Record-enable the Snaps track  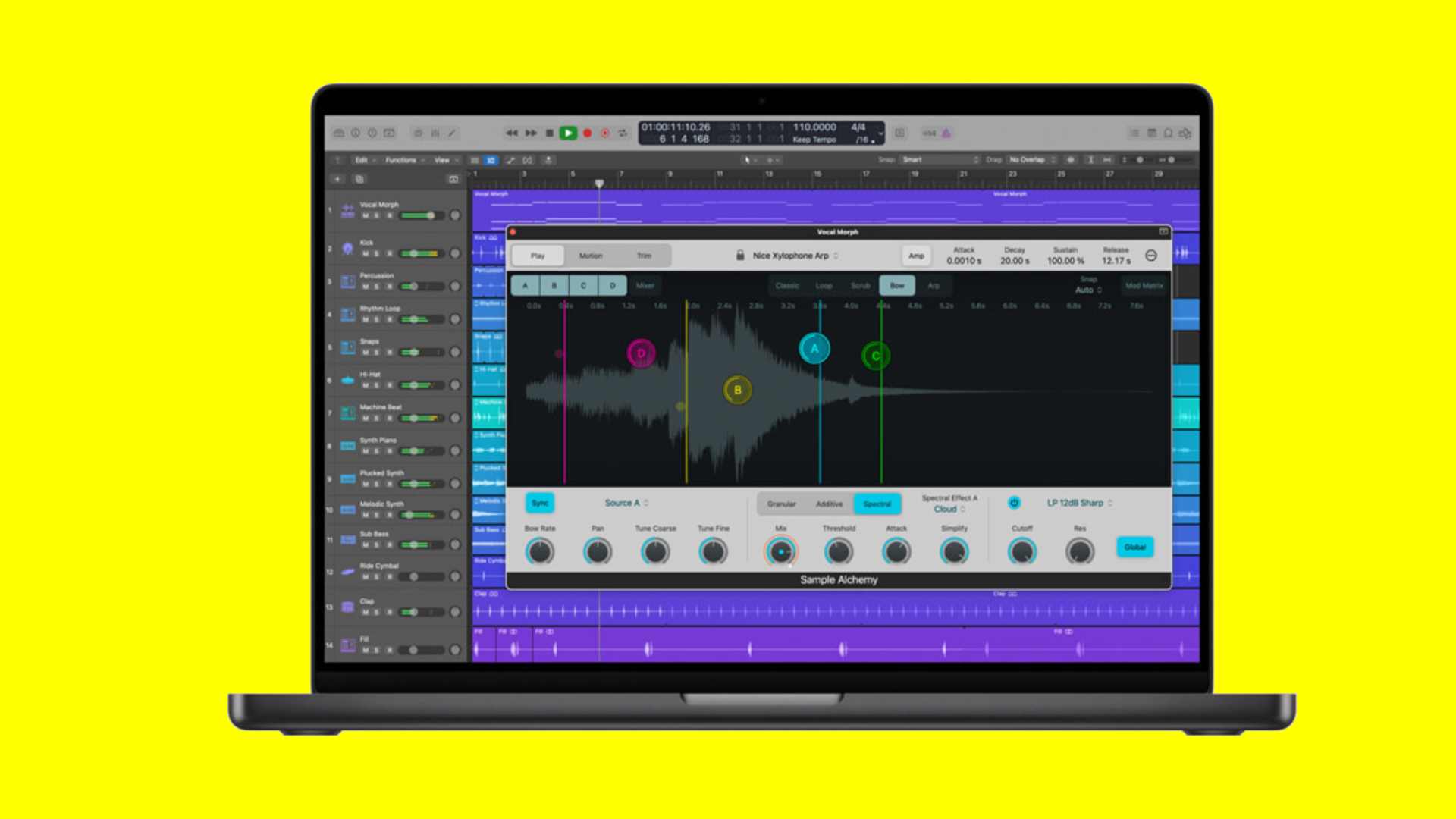[389, 353]
